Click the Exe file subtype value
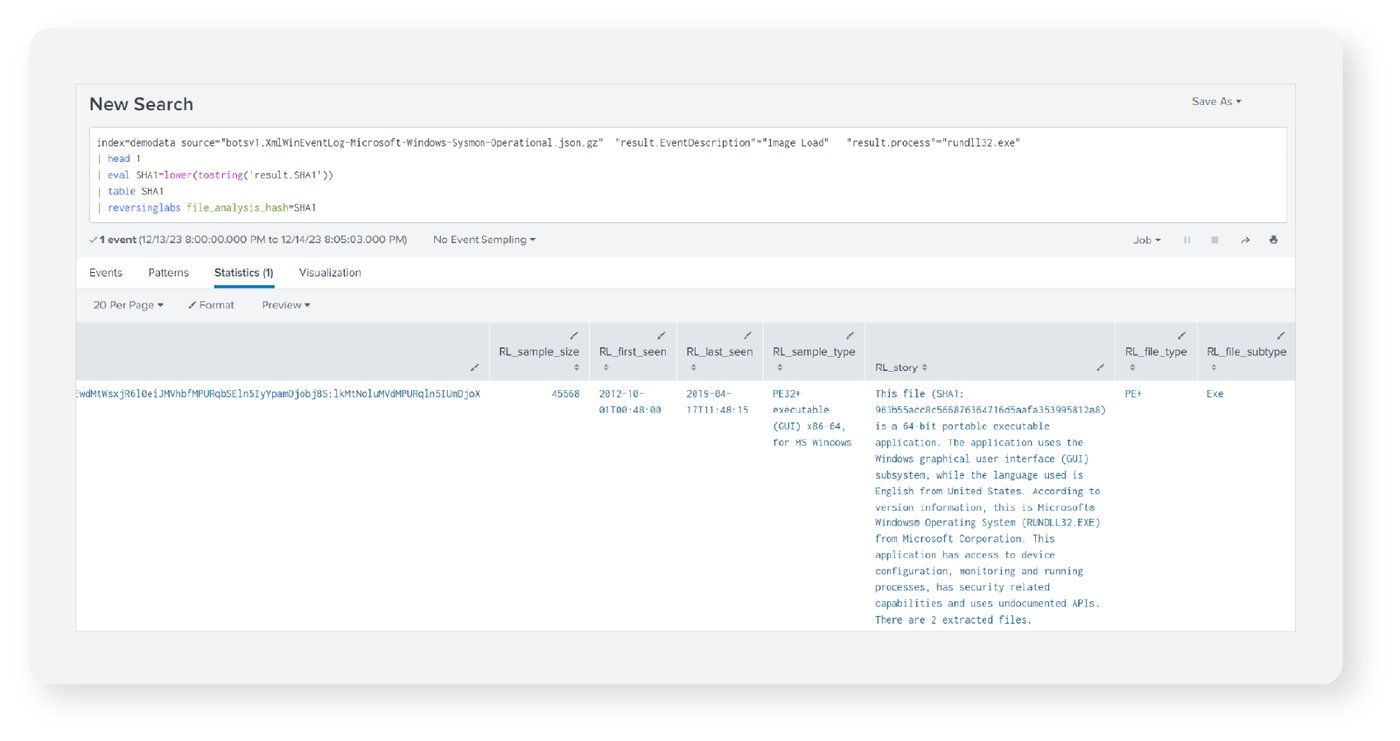The height and width of the screenshot is (741, 1400). pos(1215,394)
